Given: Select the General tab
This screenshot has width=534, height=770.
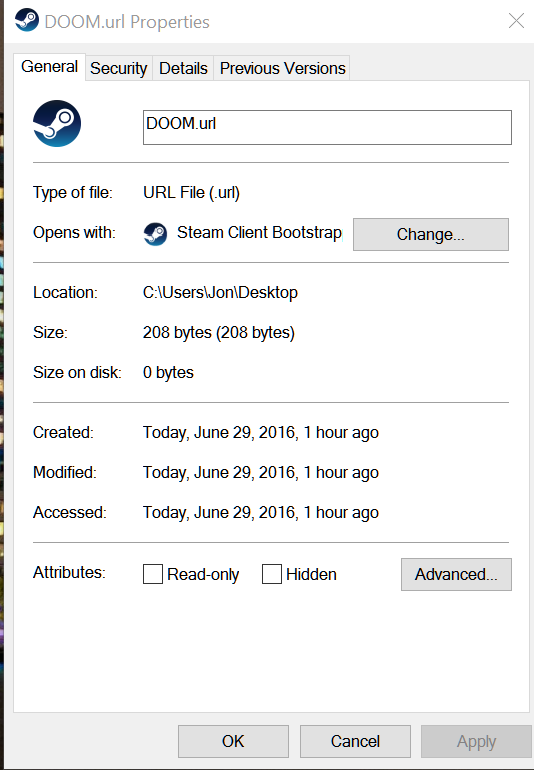Looking at the screenshot, I should click(50, 67).
